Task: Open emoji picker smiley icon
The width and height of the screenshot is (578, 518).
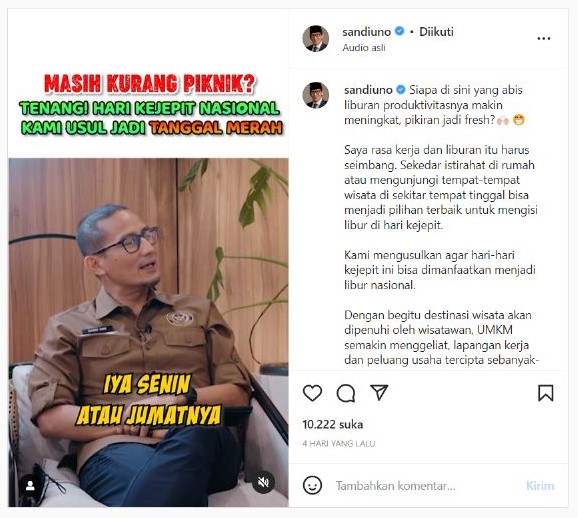Action: (x=312, y=485)
